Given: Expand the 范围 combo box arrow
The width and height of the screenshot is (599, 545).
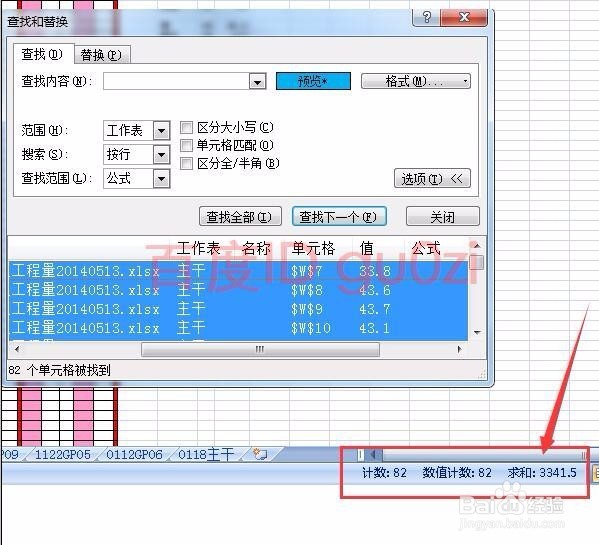Looking at the screenshot, I should point(162,131).
